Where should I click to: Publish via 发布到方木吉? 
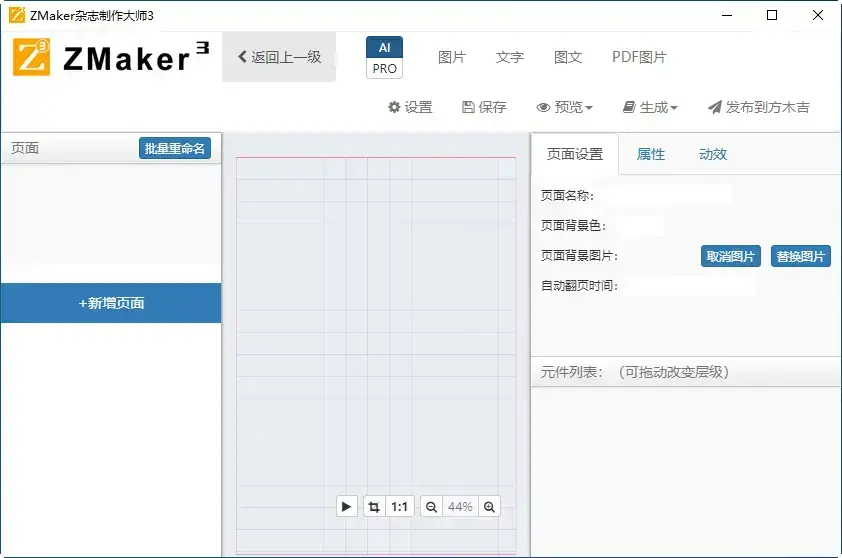pos(758,107)
